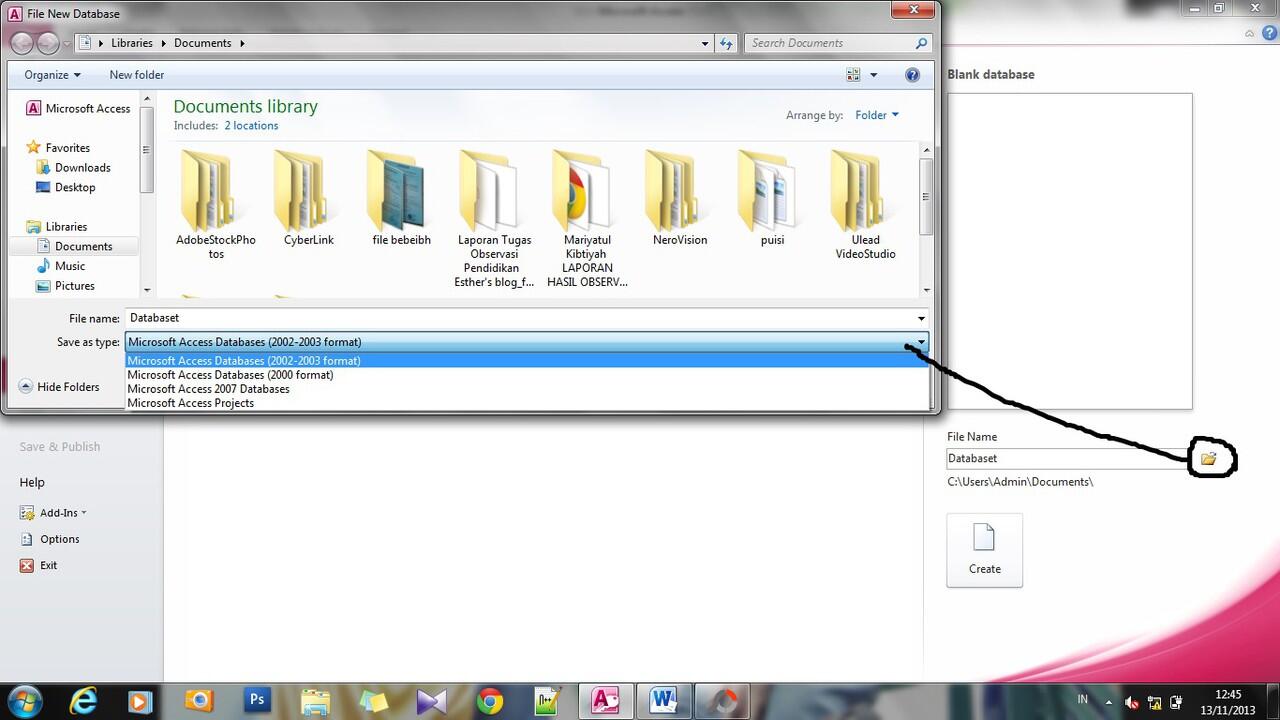Image resolution: width=1280 pixels, height=720 pixels.
Task: Click the browse folder icon beside File Name
Action: [1208, 458]
